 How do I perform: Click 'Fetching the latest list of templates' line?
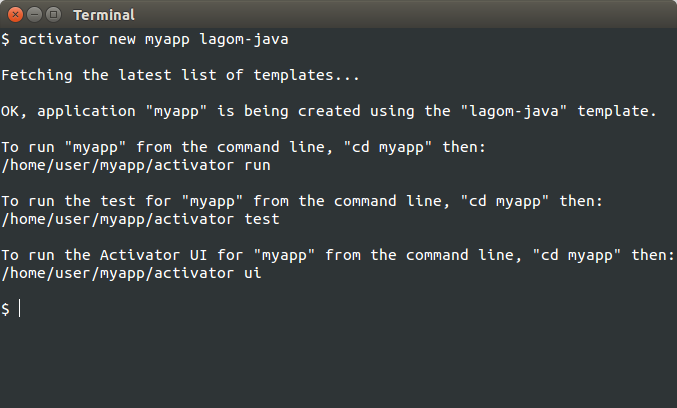click(x=180, y=75)
